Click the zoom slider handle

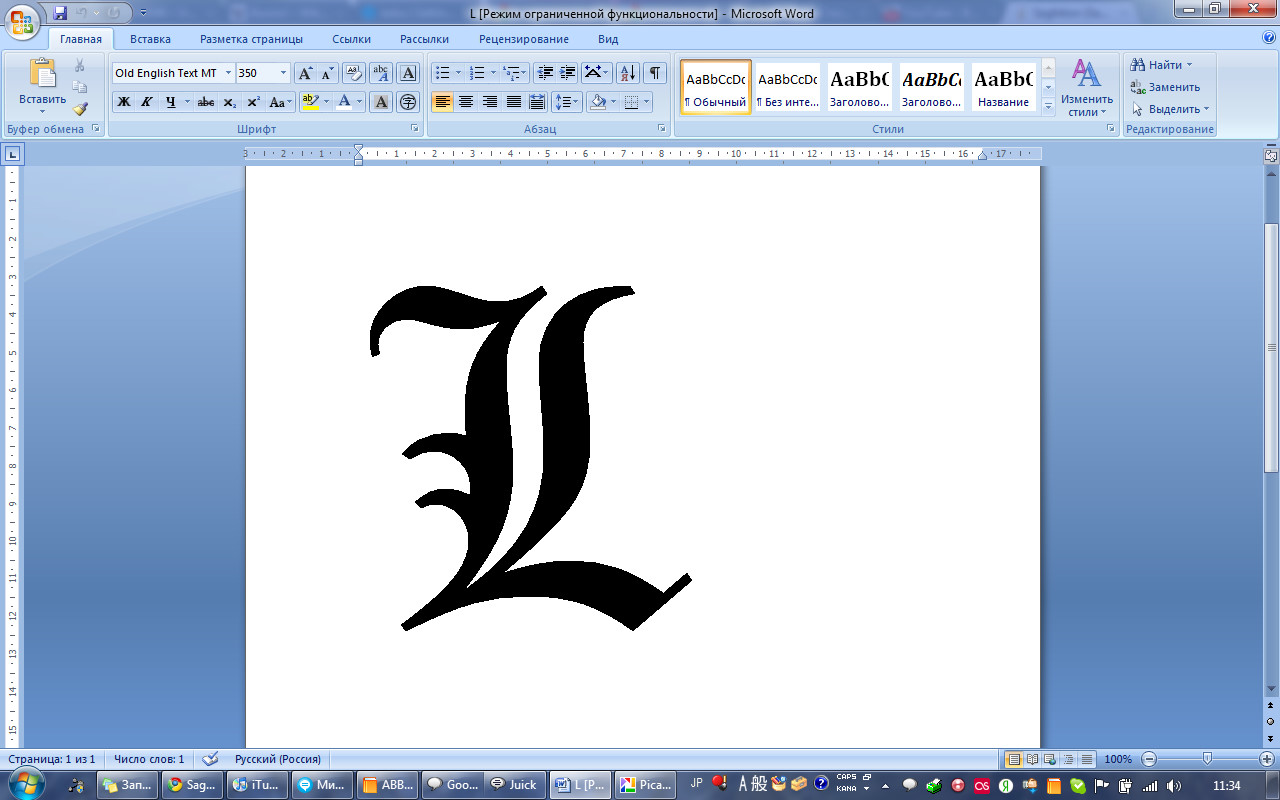click(1208, 759)
